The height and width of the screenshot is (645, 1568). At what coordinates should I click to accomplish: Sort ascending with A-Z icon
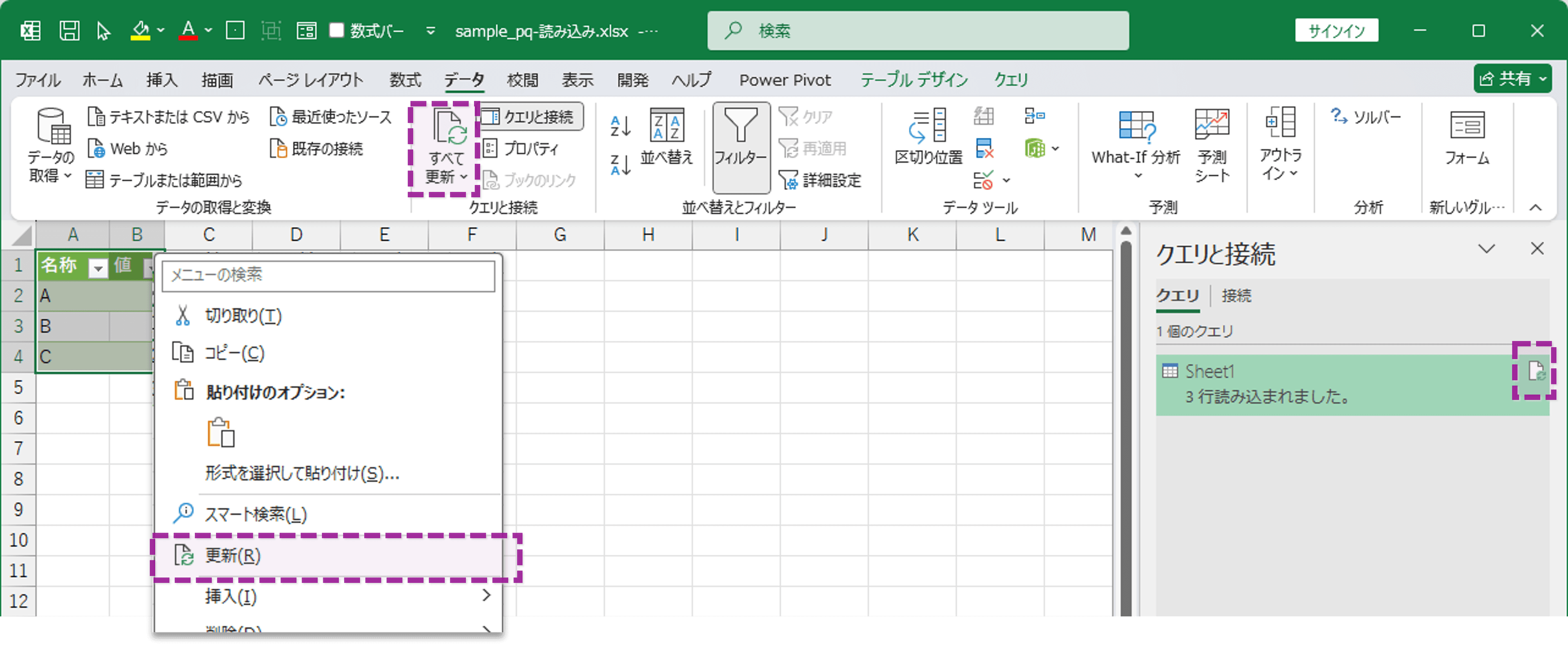pyautogui.click(x=620, y=126)
